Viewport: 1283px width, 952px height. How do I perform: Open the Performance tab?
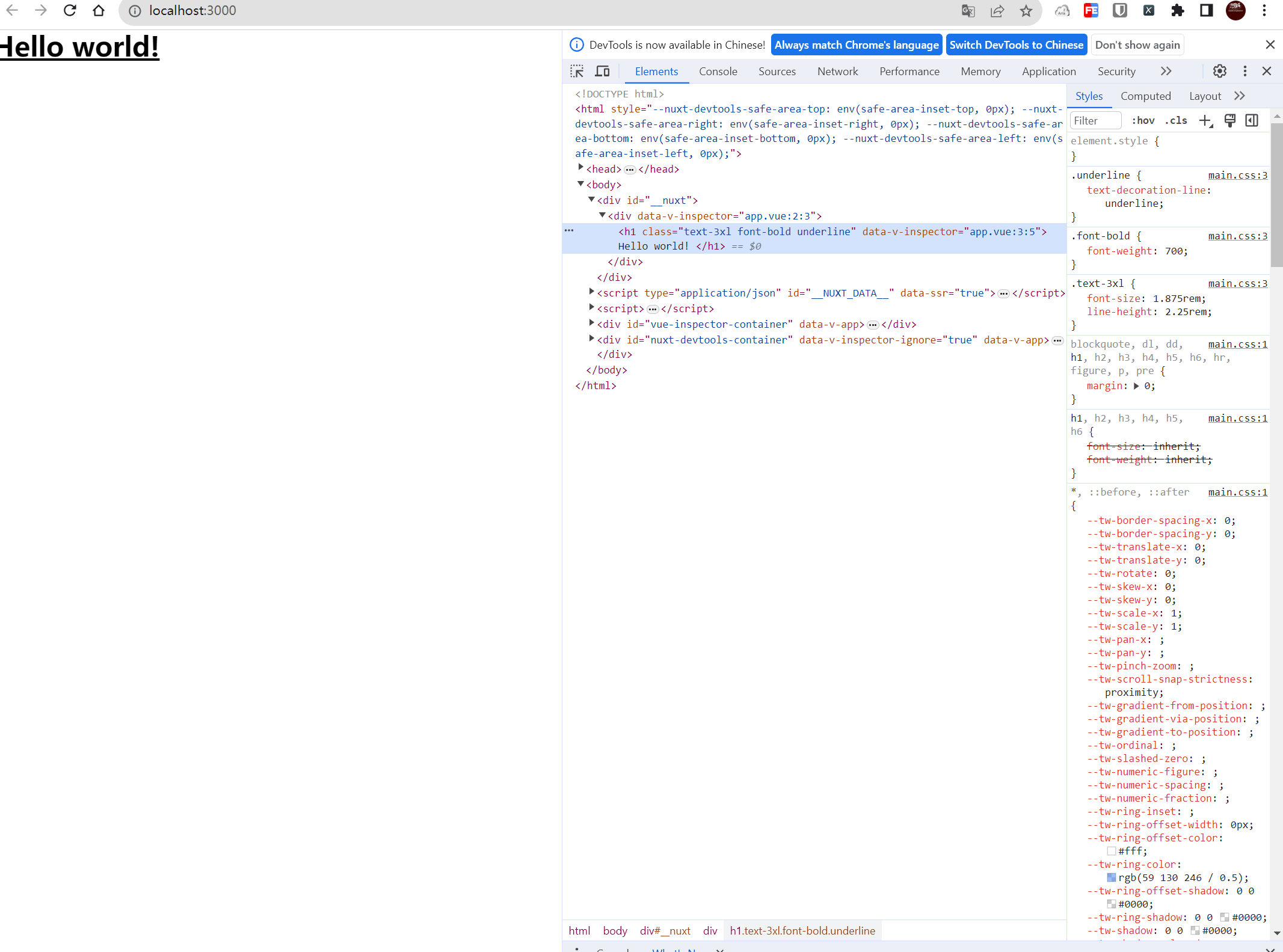pyautogui.click(x=909, y=71)
